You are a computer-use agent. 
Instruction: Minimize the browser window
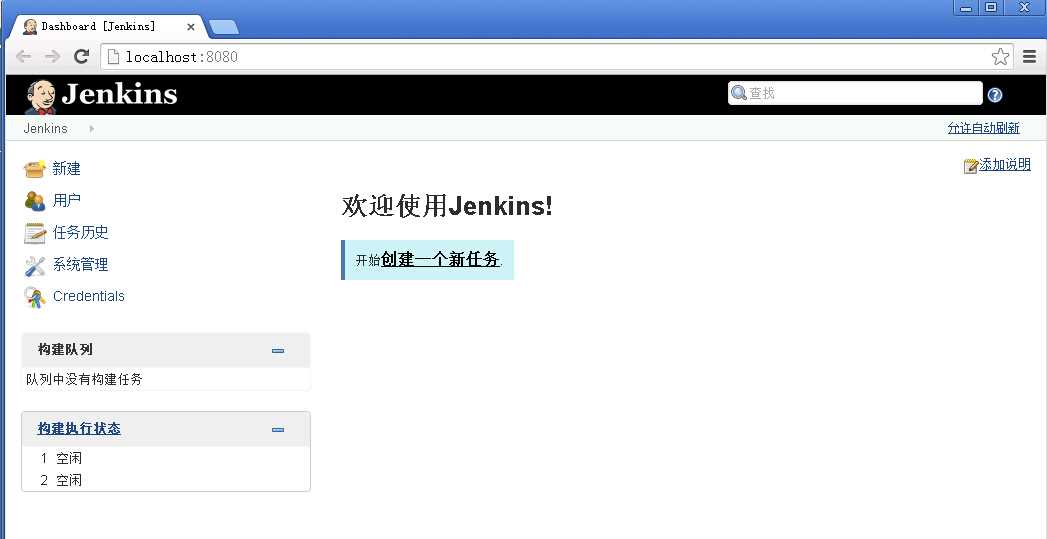click(966, 7)
